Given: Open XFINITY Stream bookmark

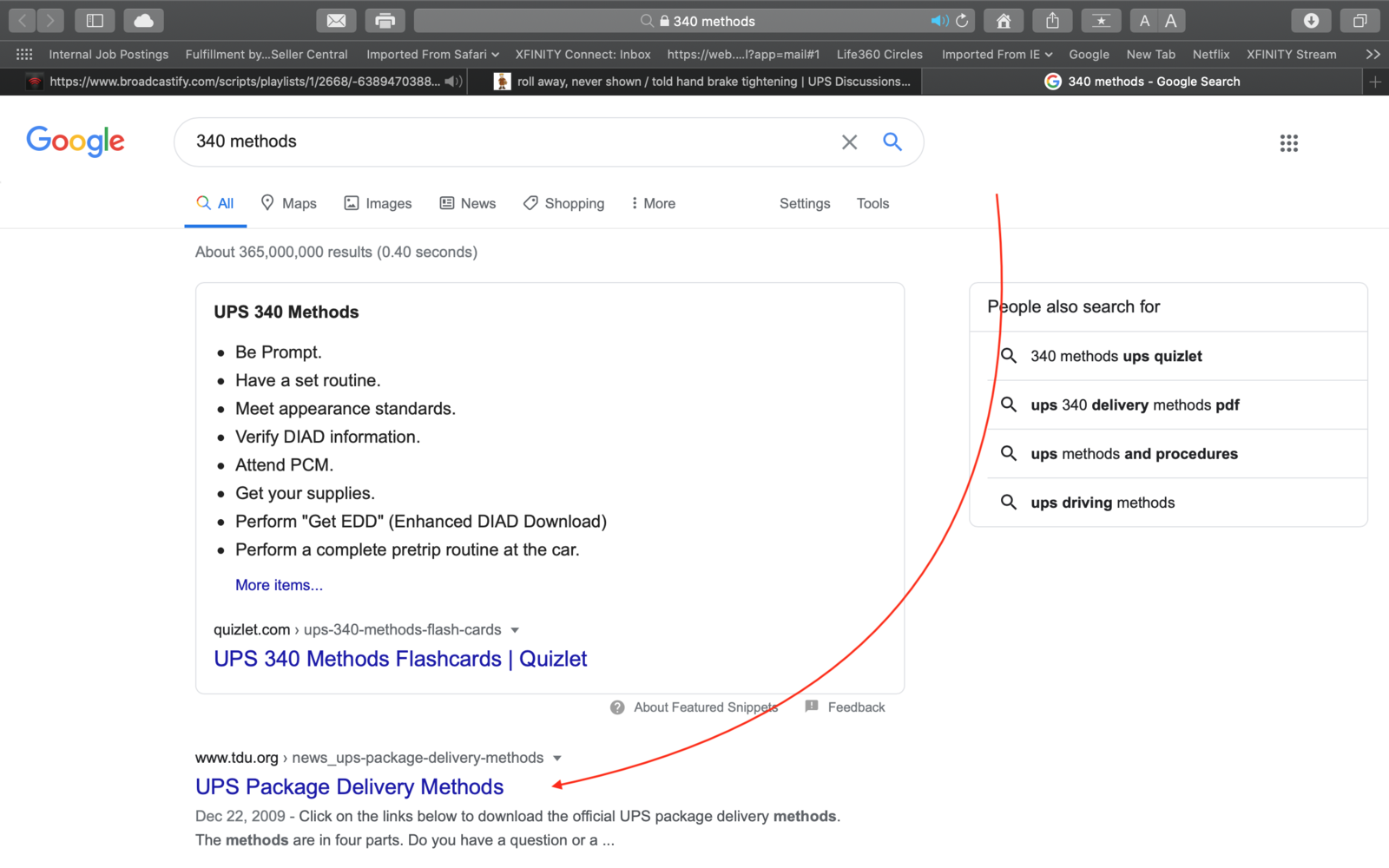Looking at the screenshot, I should (x=1291, y=54).
